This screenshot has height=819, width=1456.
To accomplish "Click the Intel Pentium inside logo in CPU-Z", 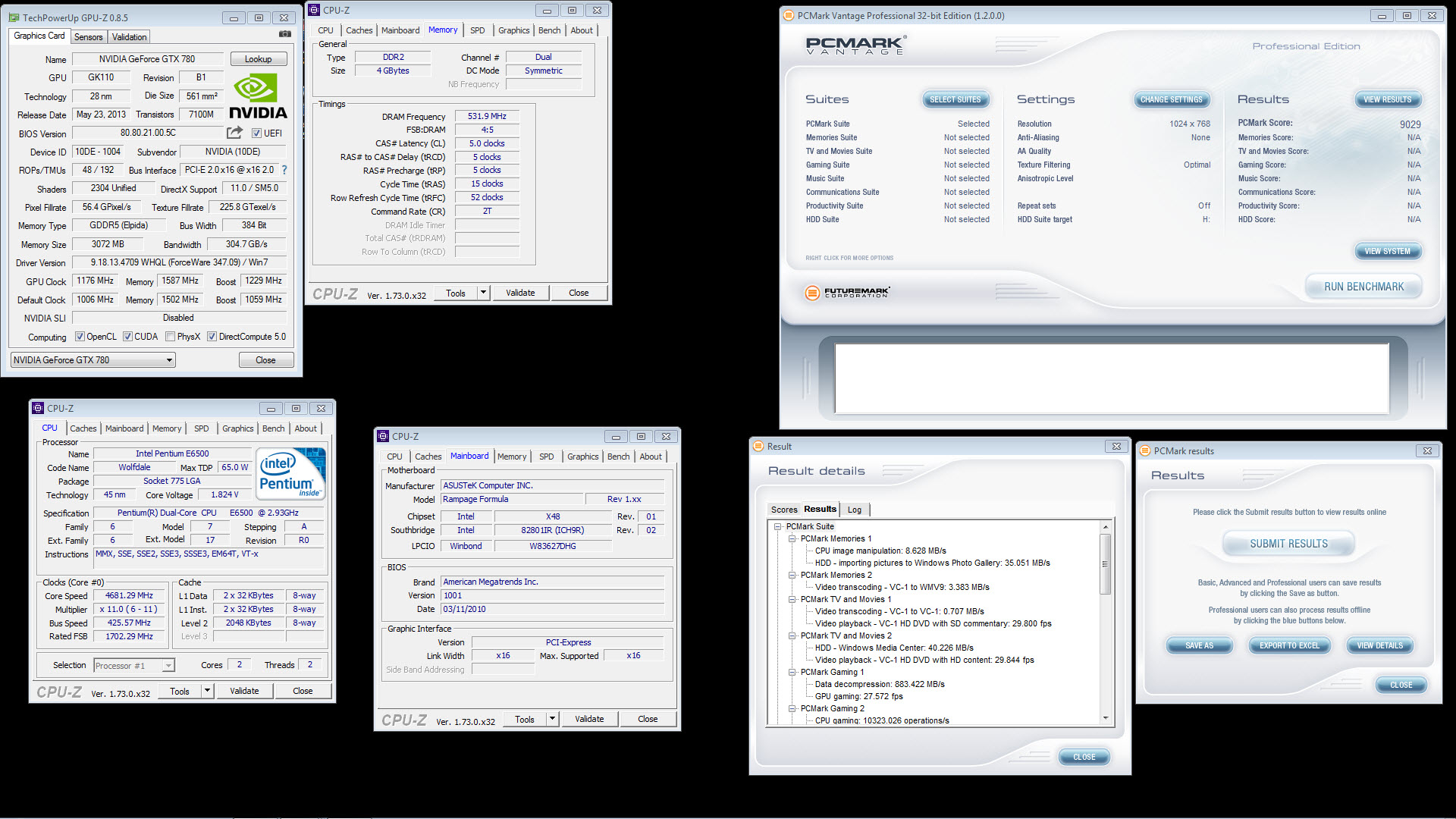I will (292, 474).
